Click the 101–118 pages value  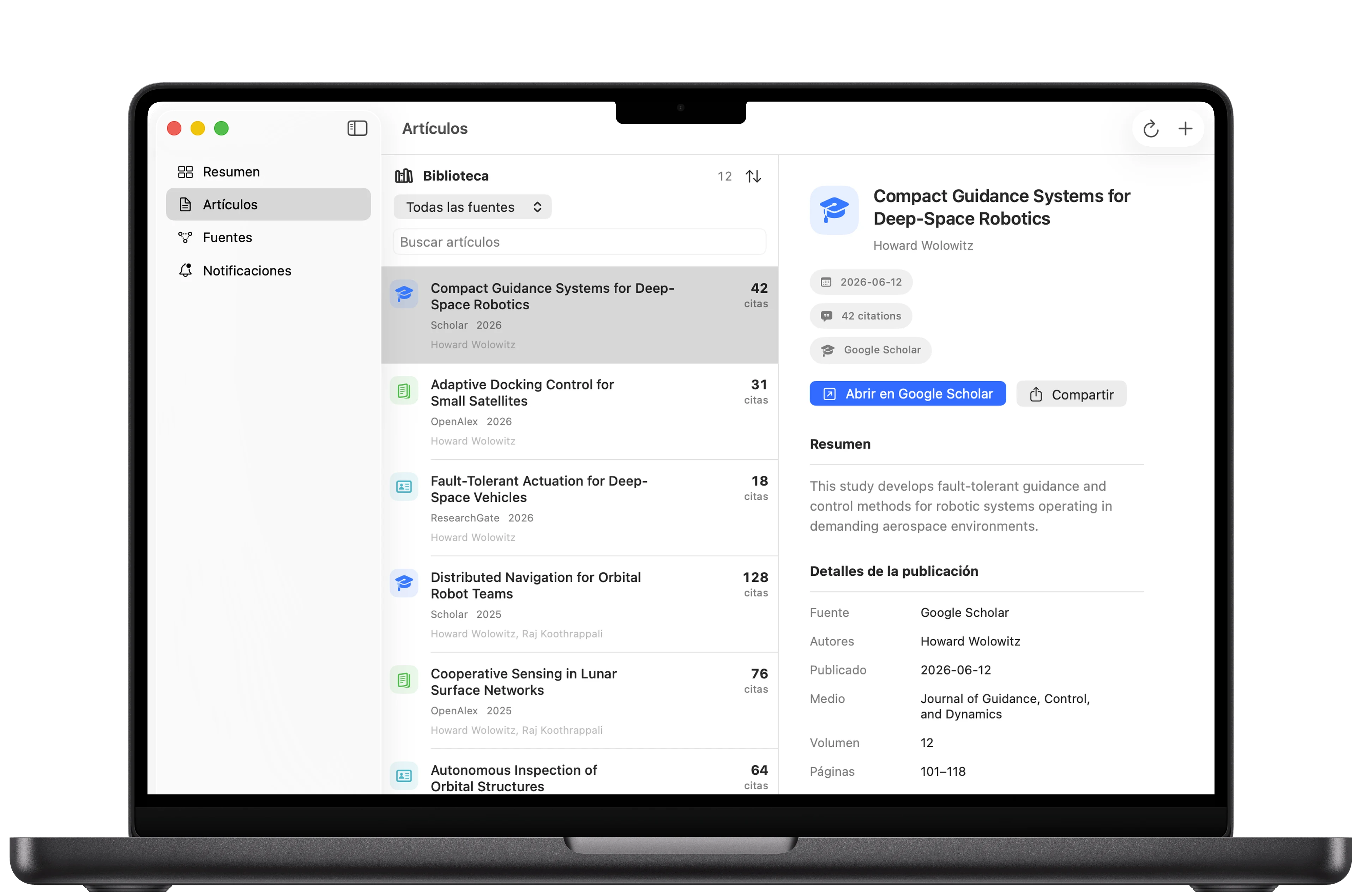942,771
